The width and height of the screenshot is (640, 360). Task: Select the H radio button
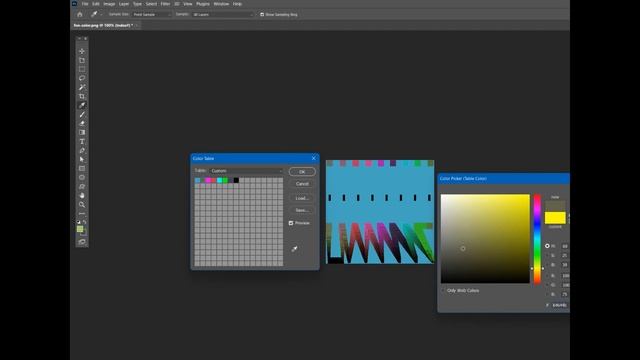547,246
